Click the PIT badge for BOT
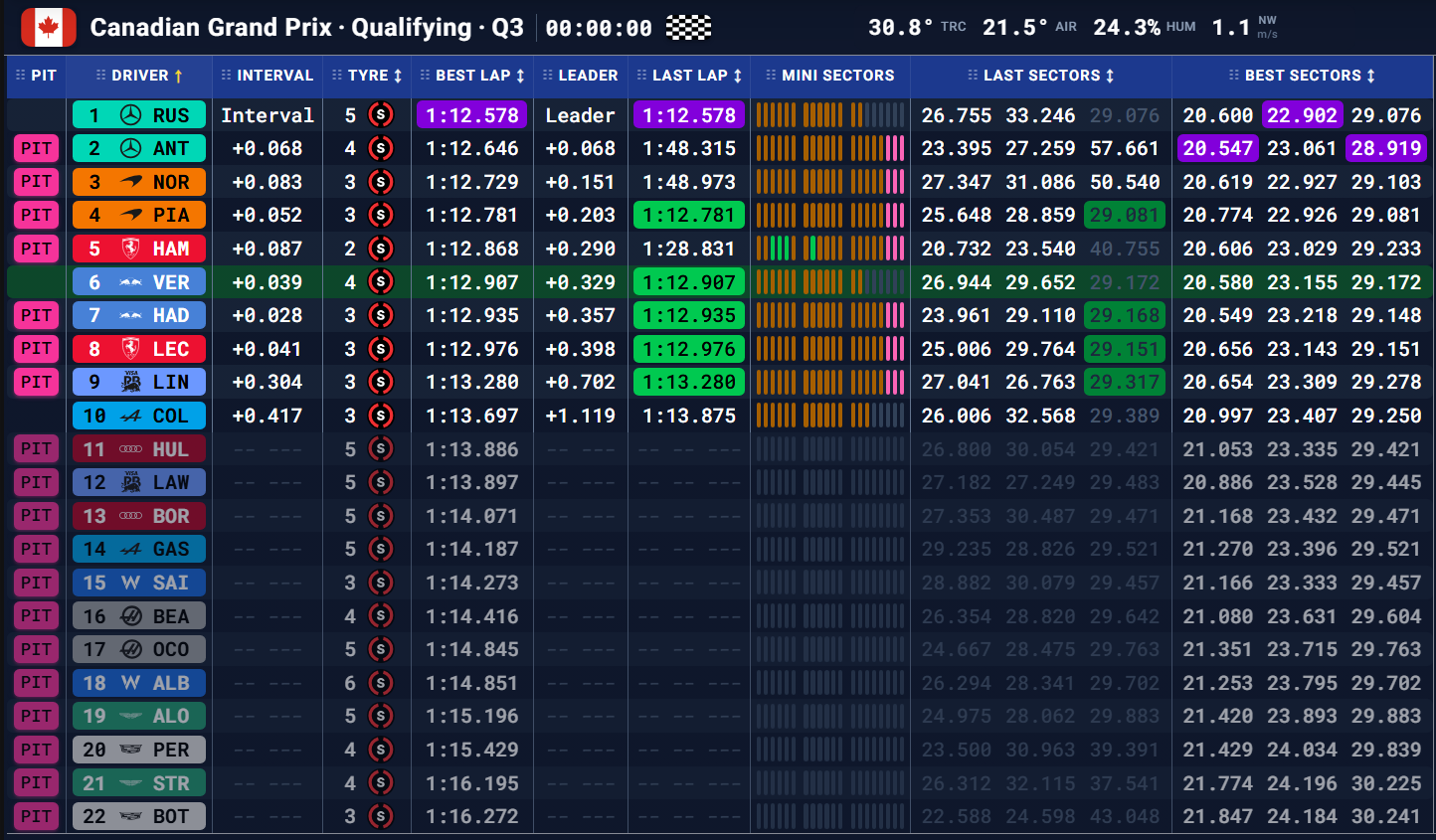This screenshot has width=1436, height=840. pos(36,816)
